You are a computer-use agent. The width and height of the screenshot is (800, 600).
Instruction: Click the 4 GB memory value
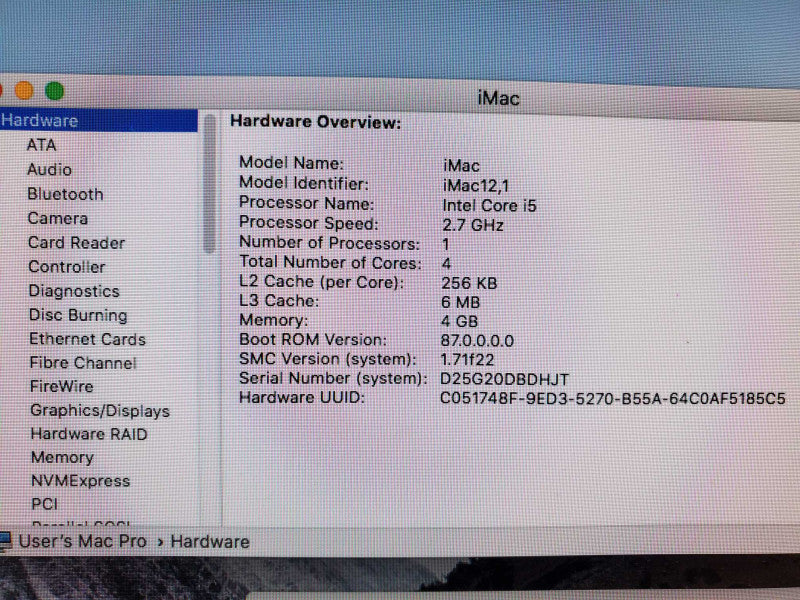point(460,321)
